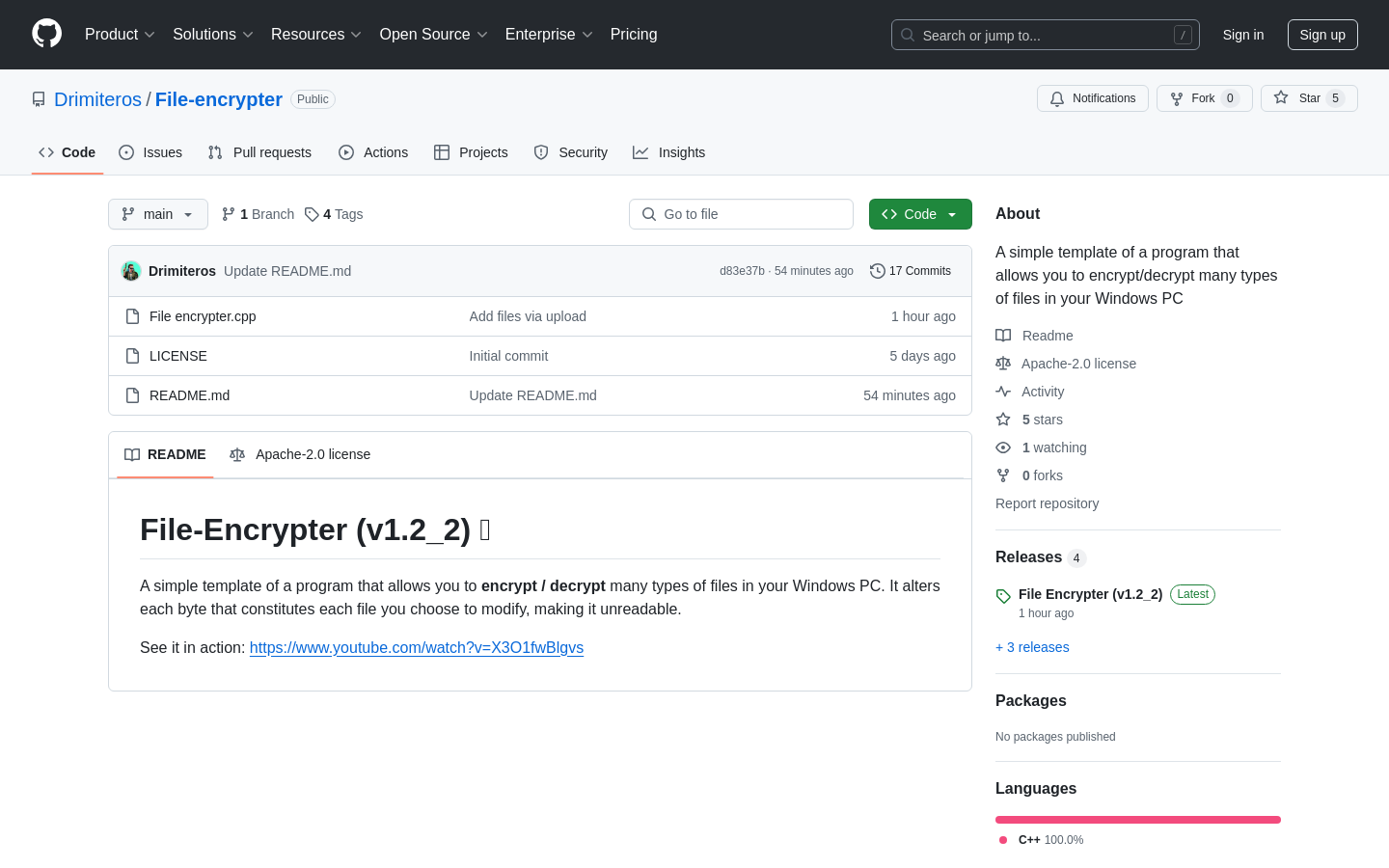View the 5 stars link
Viewport: 1389px width, 868px height.
point(1029,420)
